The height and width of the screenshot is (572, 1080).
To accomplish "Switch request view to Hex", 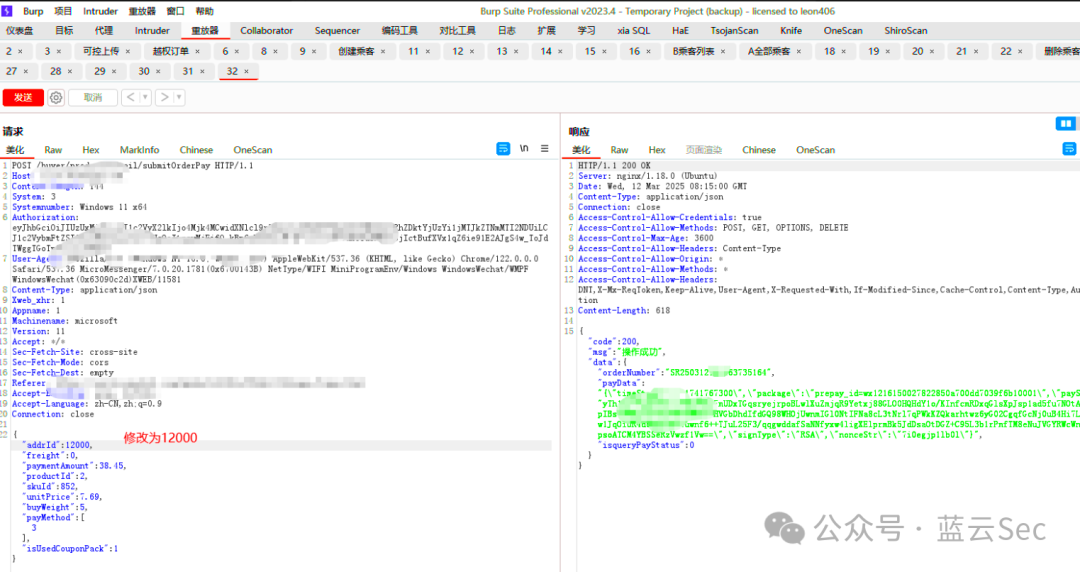I will (x=91, y=150).
